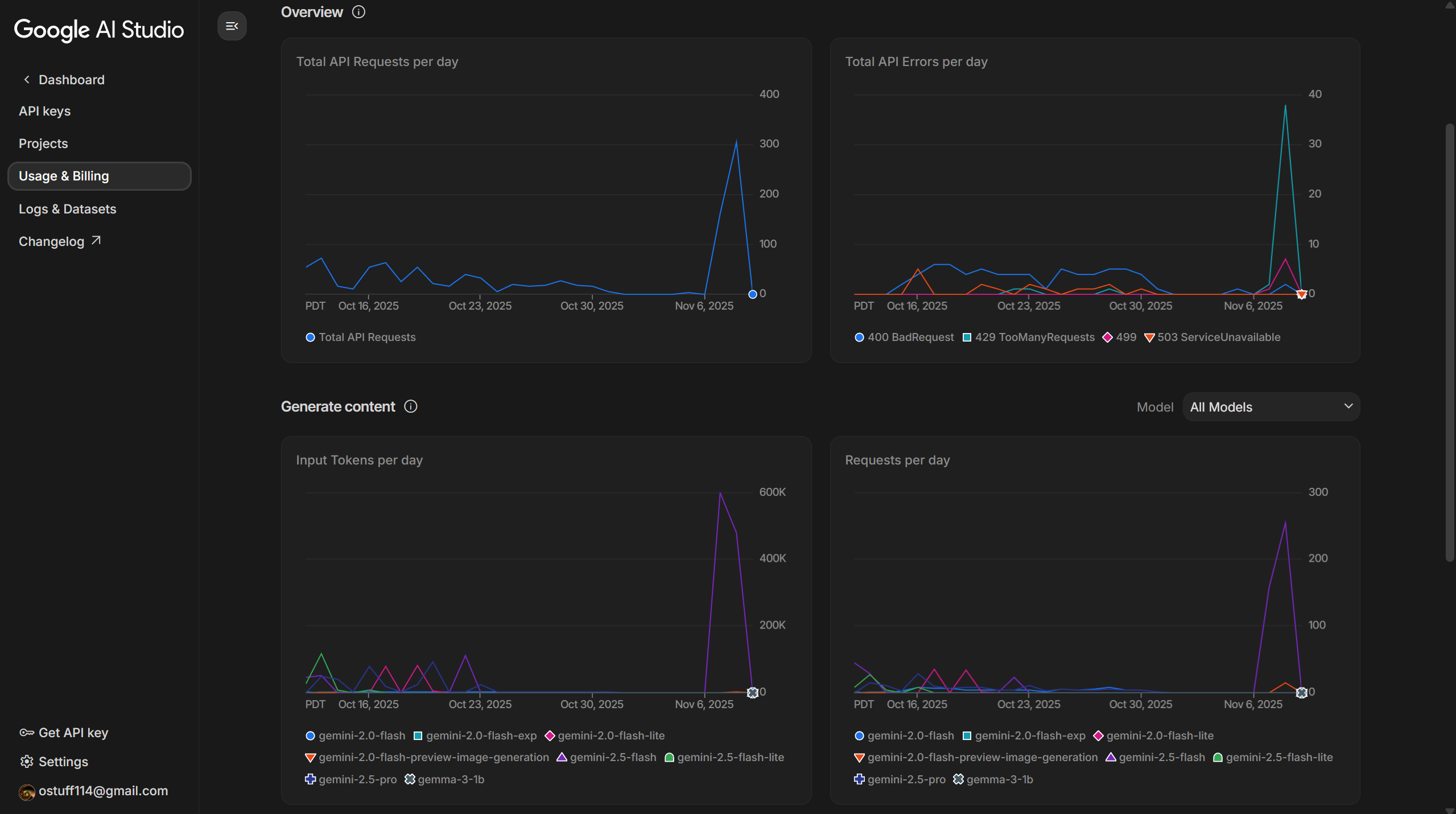This screenshot has height=814, width=1456.
Task: Click the Model dropdown chevron arrow
Action: 1348,406
